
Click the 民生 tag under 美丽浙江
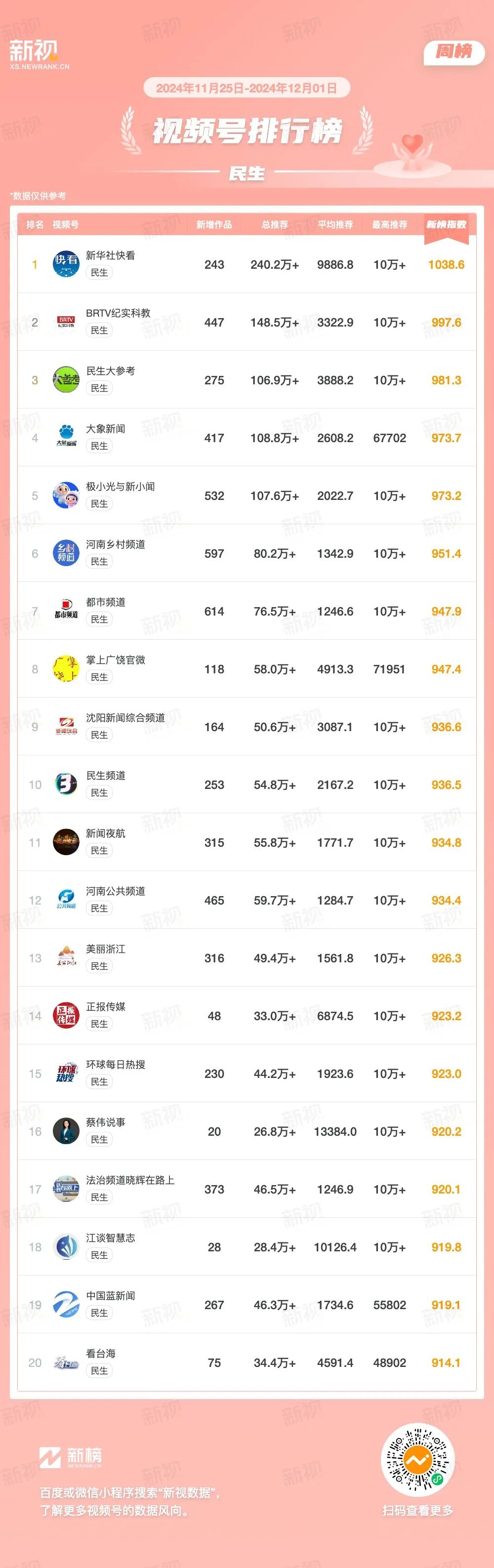tap(99, 966)
